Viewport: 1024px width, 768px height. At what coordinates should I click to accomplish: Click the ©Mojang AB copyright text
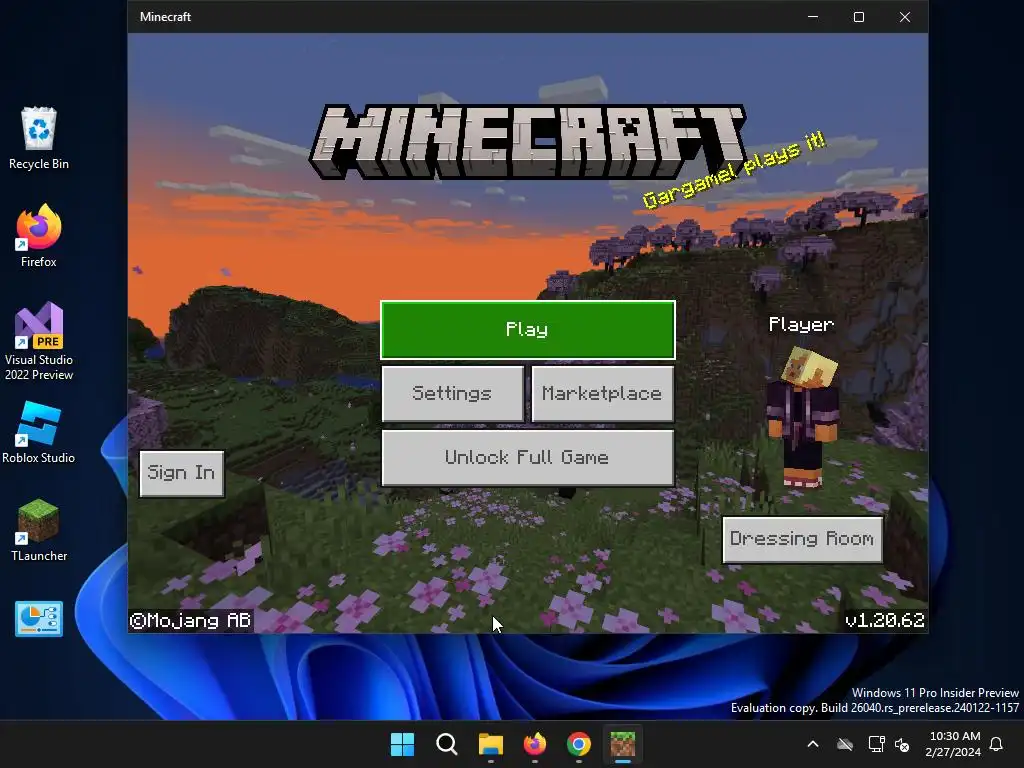[x=190, y=620]
